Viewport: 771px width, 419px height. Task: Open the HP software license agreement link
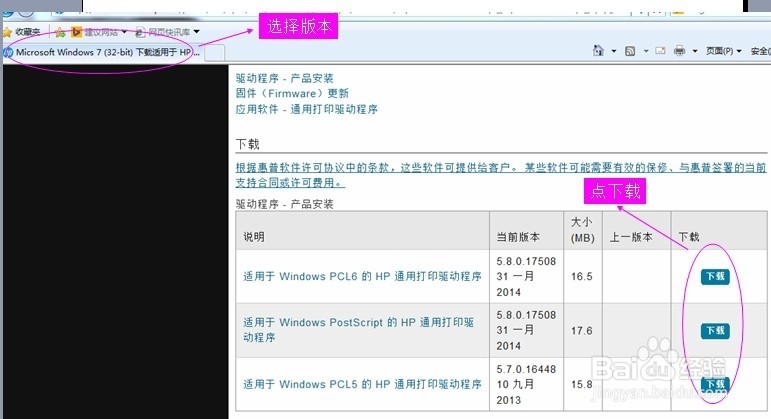click(x=501, y=175)
